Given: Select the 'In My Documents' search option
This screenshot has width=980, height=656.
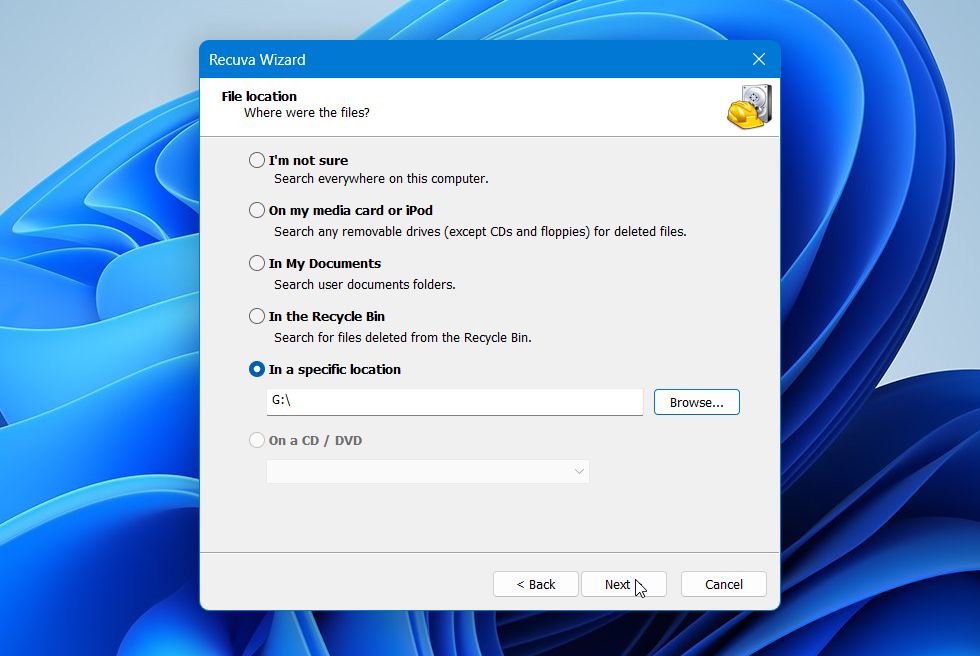Looking at the screenshot, I should 257,263.
